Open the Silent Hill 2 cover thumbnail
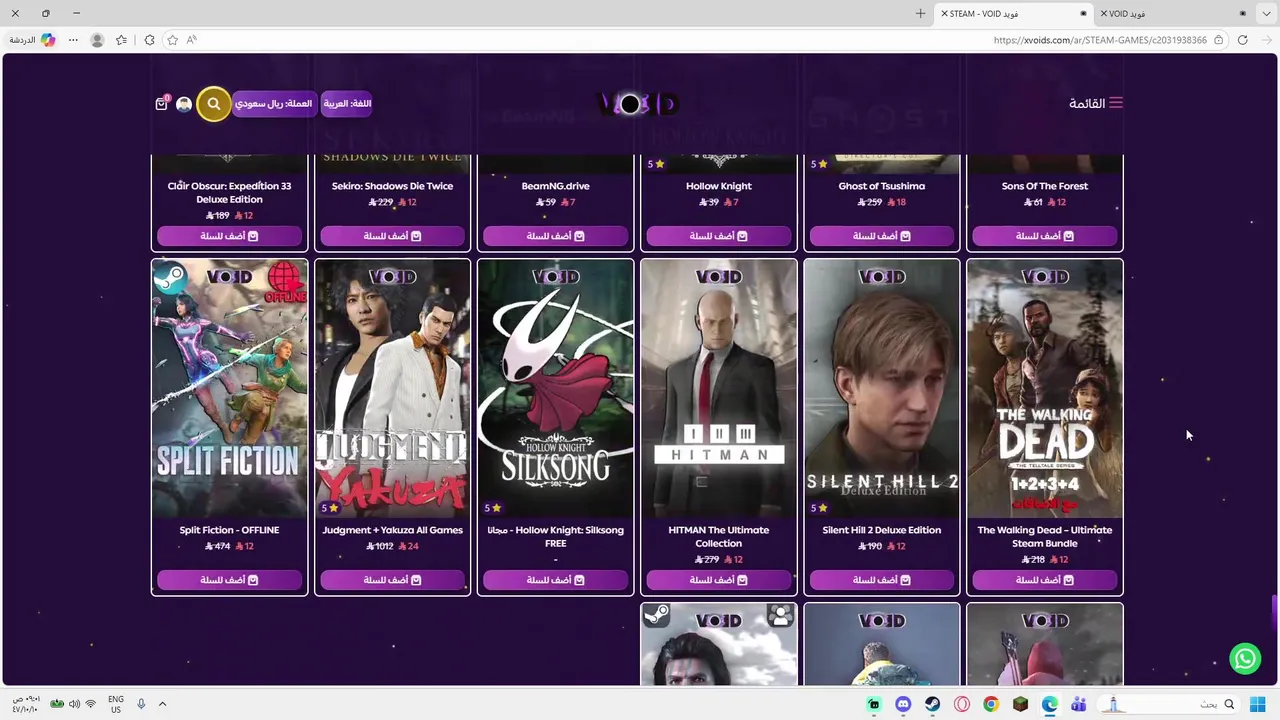Screen dimensions: 1280x720 coord(882,389)
